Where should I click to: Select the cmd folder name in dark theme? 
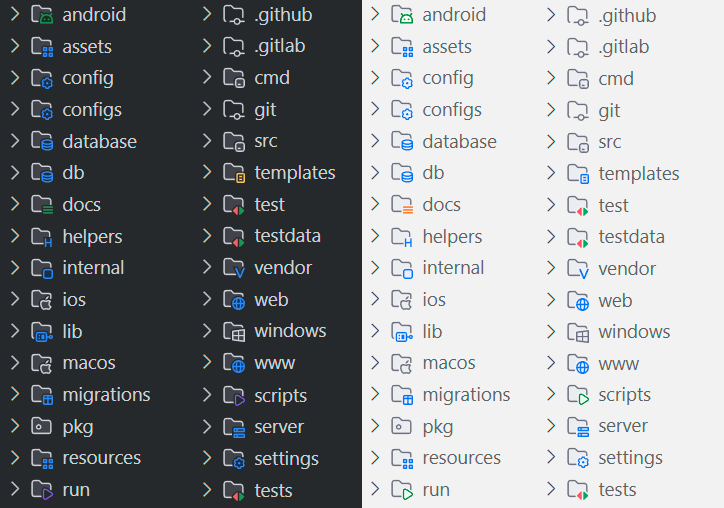click(272, 78)
